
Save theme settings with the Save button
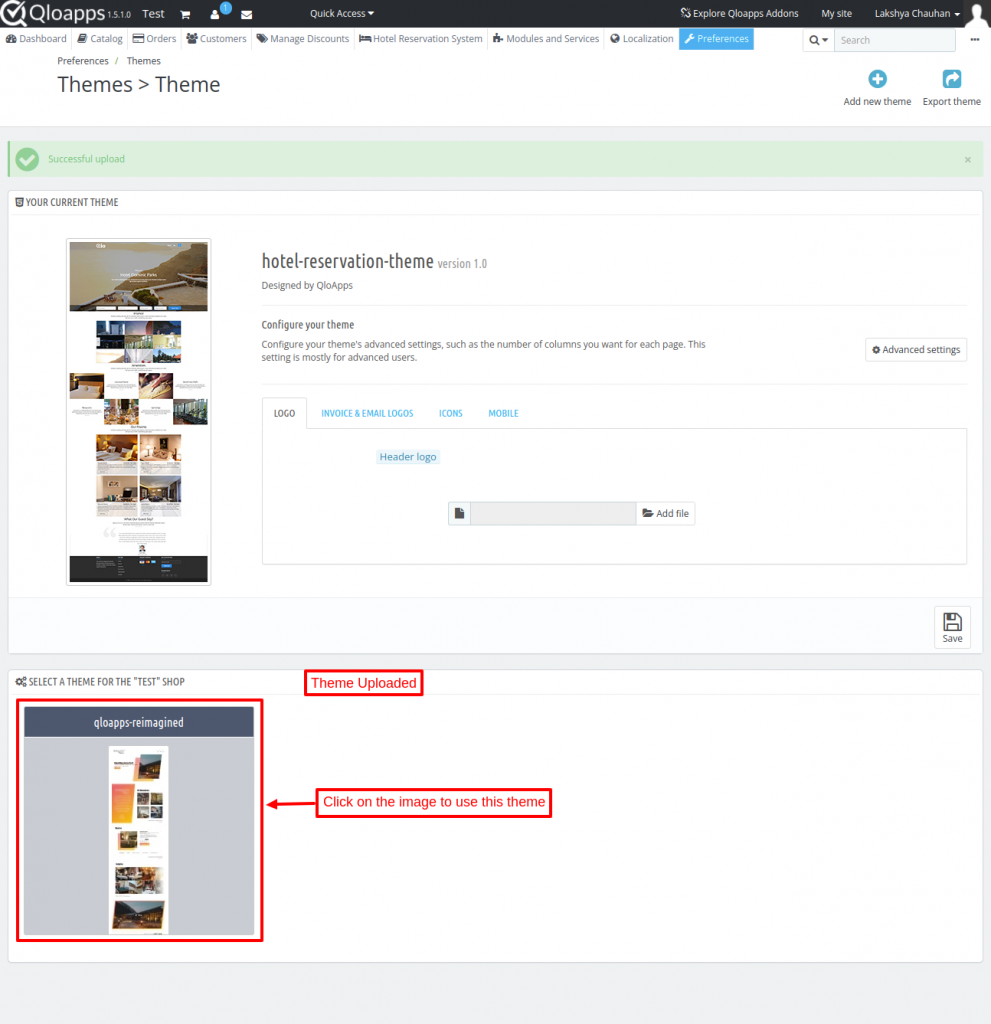952,628
